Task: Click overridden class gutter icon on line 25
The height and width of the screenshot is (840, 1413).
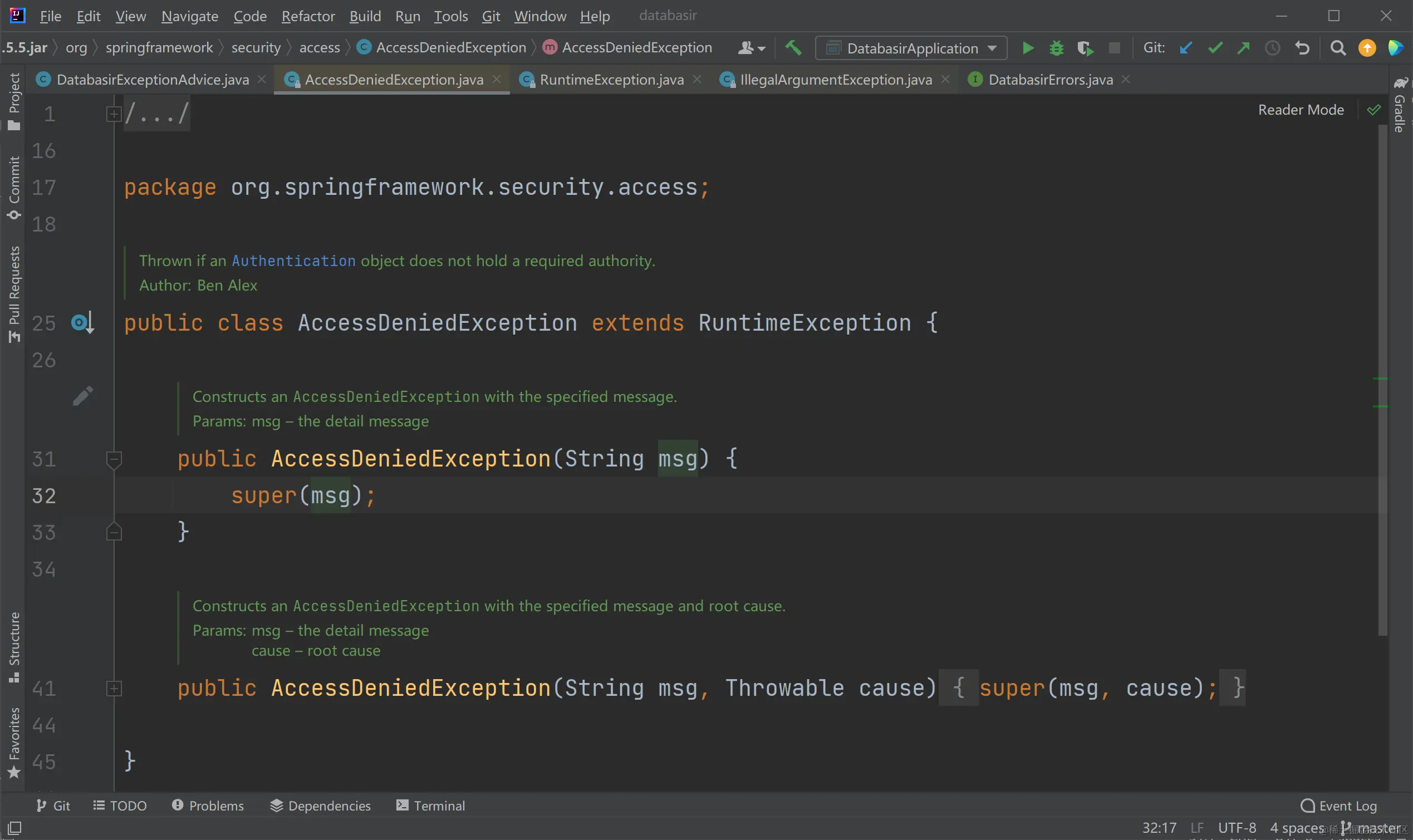Action: [x=82, y=323]
